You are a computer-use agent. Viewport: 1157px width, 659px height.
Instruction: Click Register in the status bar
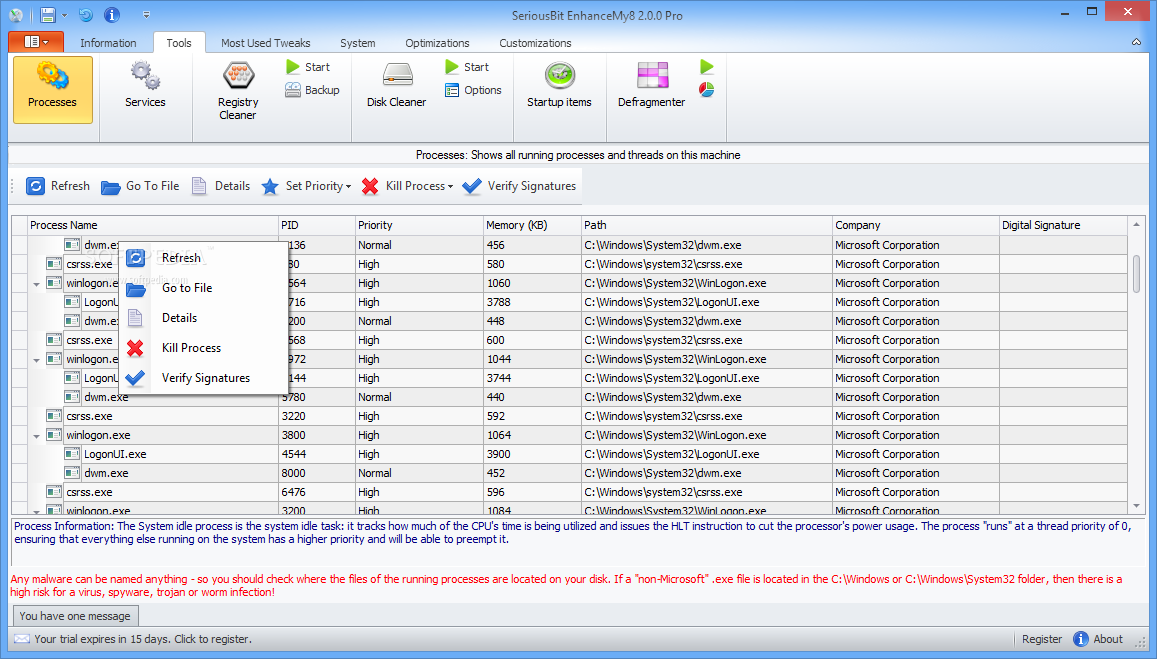tap(1042, 639)
